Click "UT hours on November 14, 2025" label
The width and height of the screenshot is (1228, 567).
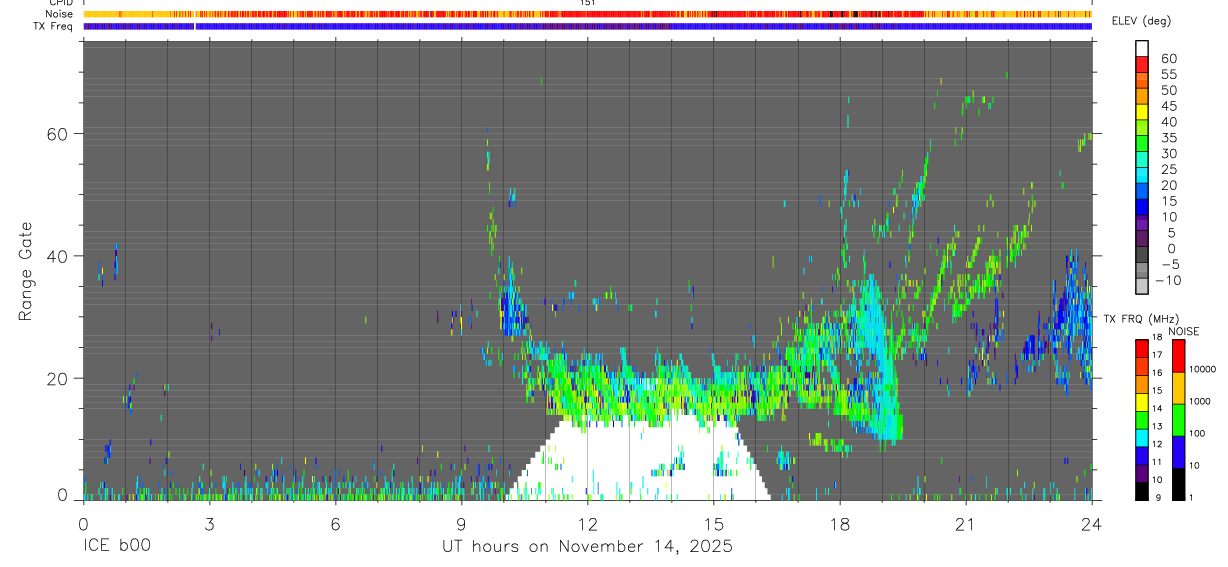[587, 547]
